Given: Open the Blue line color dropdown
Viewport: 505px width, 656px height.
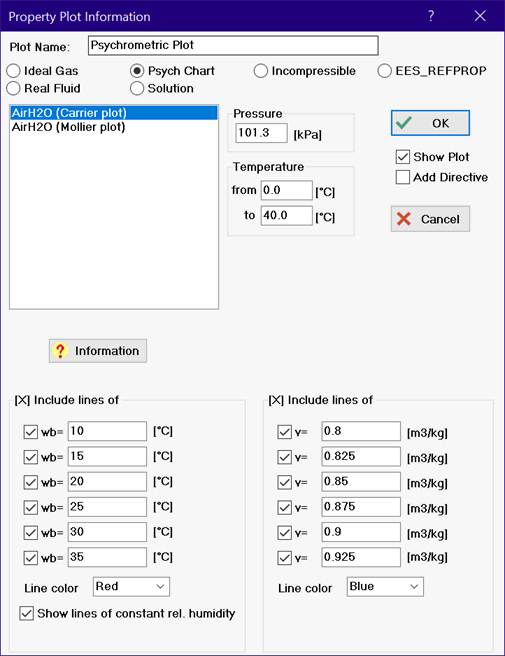Looking at the screenshot, I should pos(385,587).
